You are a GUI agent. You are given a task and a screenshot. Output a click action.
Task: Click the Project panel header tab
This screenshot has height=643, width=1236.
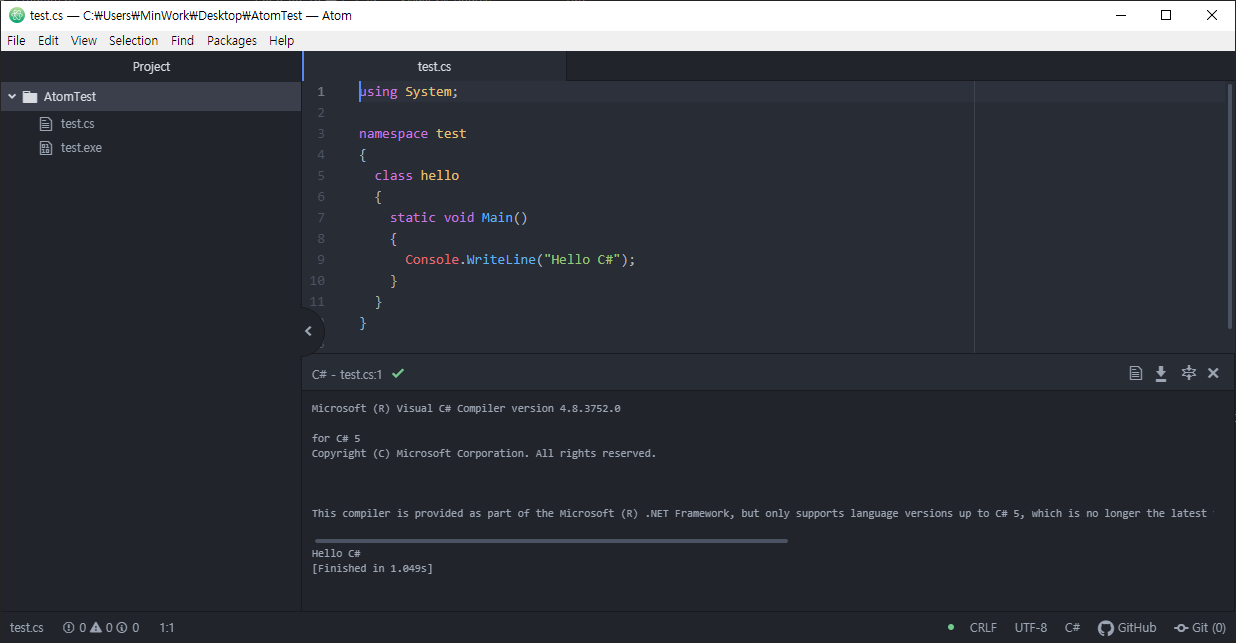tap(151, 67)
